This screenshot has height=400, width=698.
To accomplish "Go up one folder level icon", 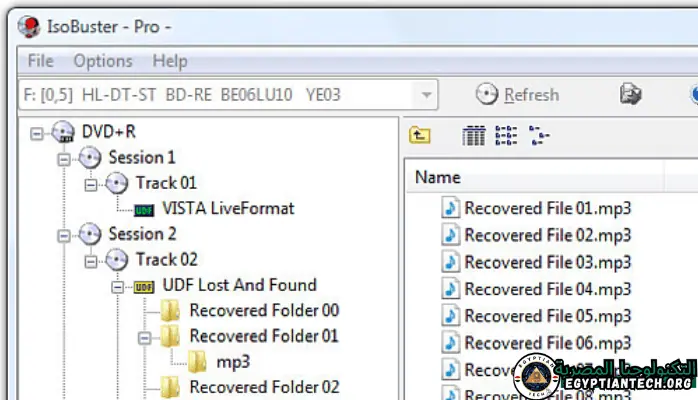I will click(x=420, y=136).
